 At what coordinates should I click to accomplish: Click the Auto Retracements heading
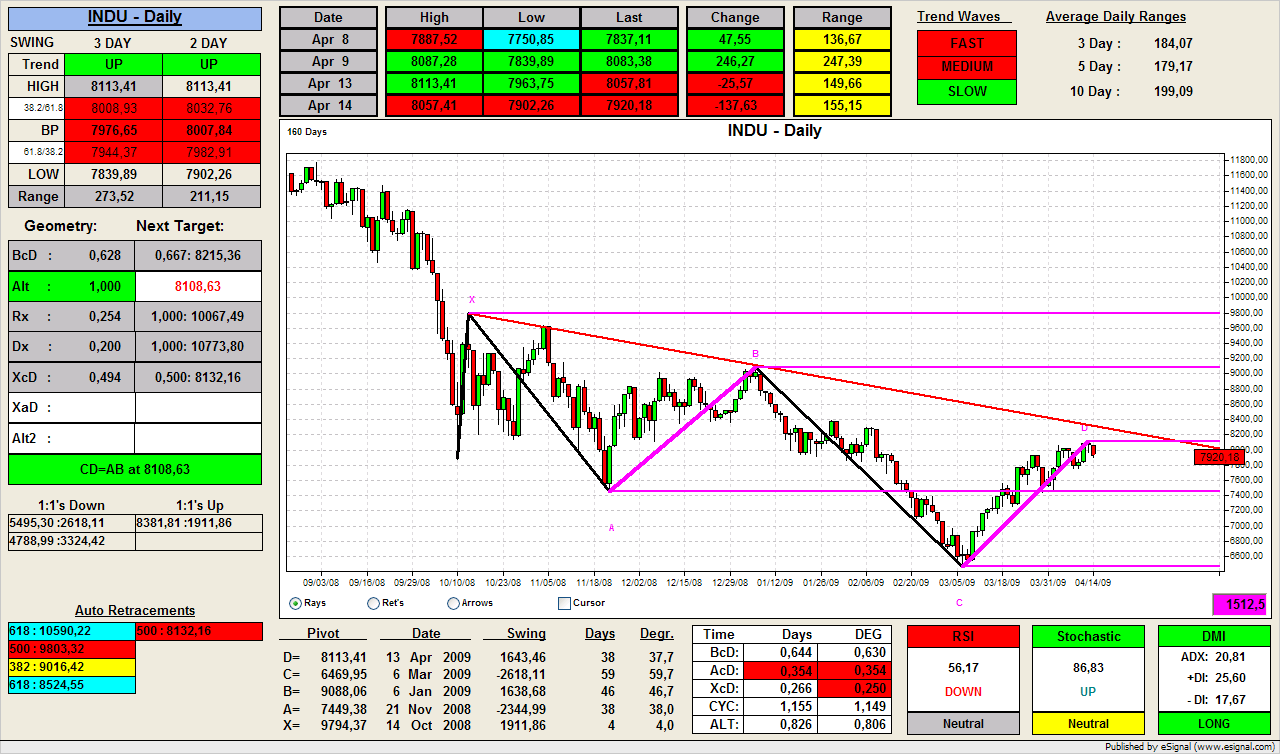tap(135, 610)
